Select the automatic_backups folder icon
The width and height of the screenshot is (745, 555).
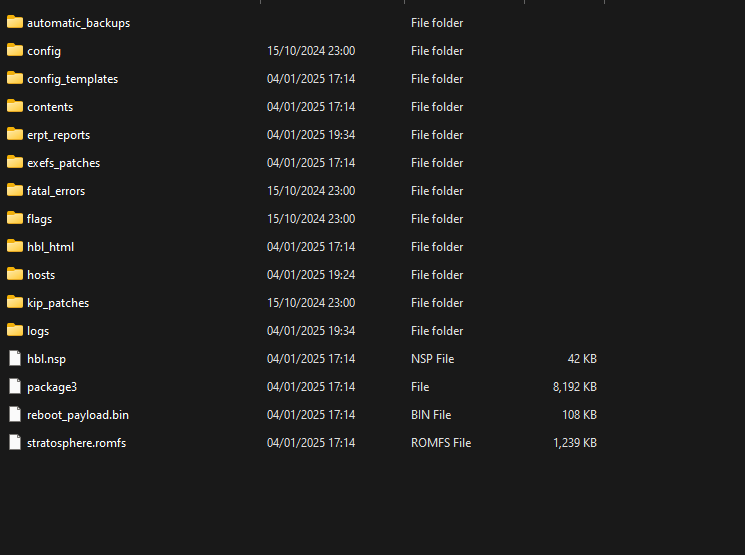pos(15,22)
